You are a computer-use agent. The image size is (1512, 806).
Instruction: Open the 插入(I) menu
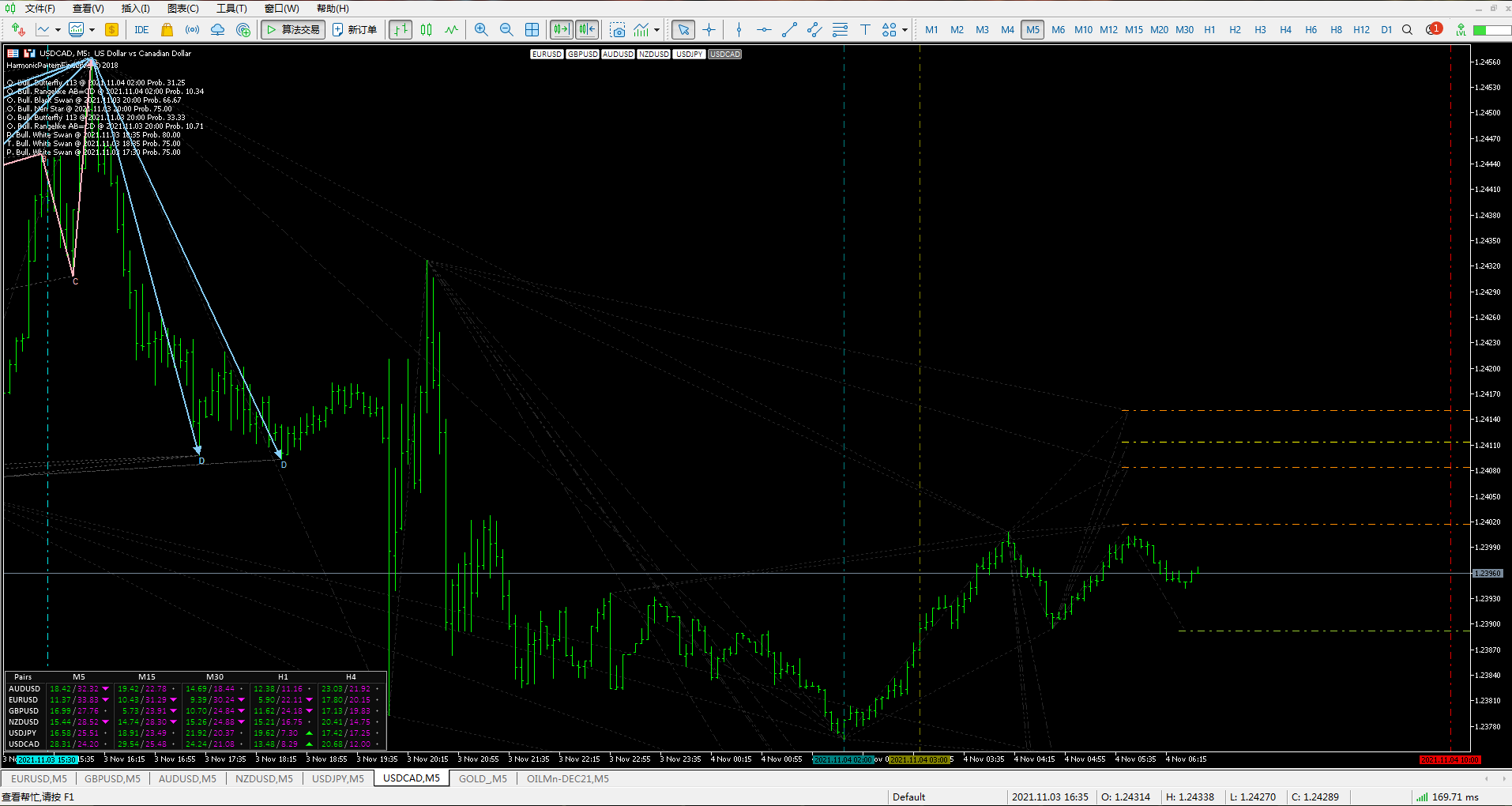135,9
